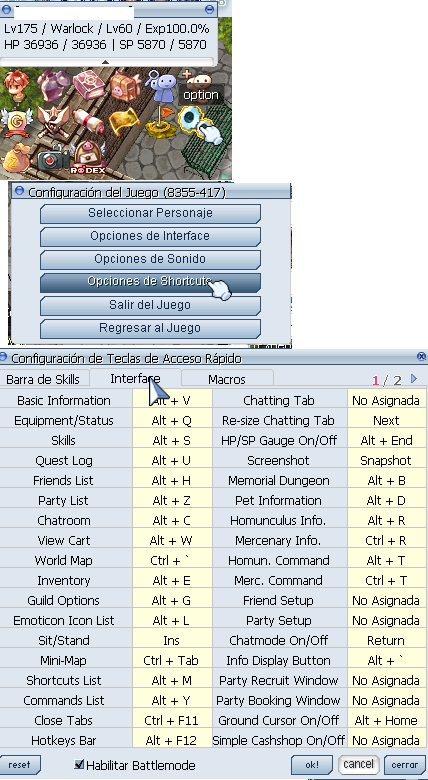
Task: Collapse the basic info panel arrow
Action: 106,62
